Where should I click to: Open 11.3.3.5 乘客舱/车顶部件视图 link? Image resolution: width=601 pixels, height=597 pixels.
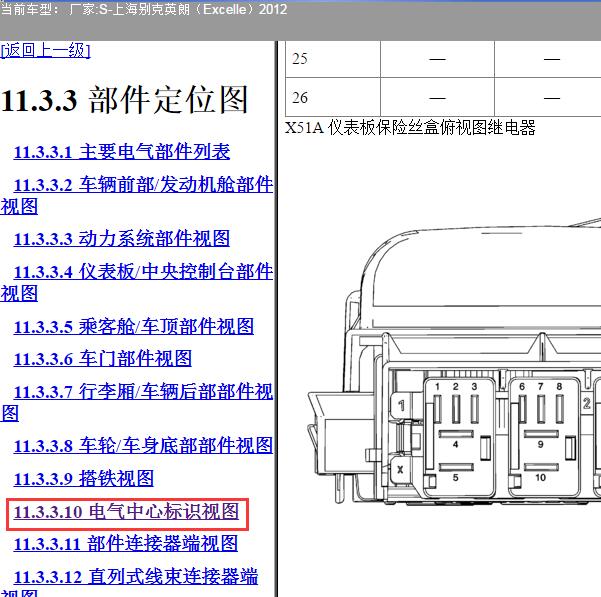[x=134, y=326]
